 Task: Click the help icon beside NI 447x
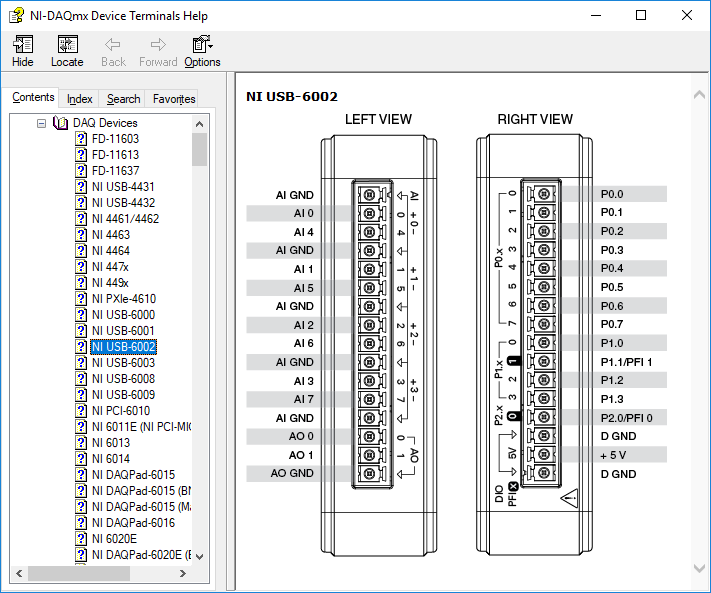pyautogui.click(x=81, y=267)
